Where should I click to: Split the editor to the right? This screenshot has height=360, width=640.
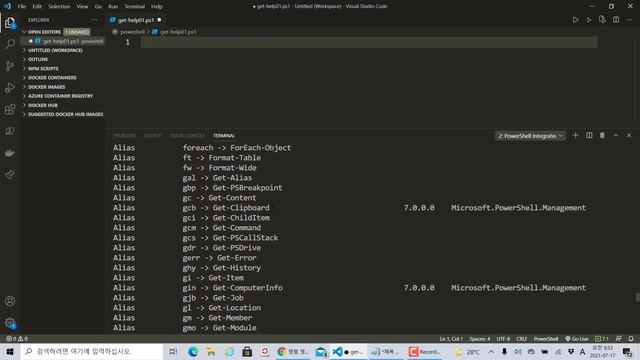[x=616, y=20]
